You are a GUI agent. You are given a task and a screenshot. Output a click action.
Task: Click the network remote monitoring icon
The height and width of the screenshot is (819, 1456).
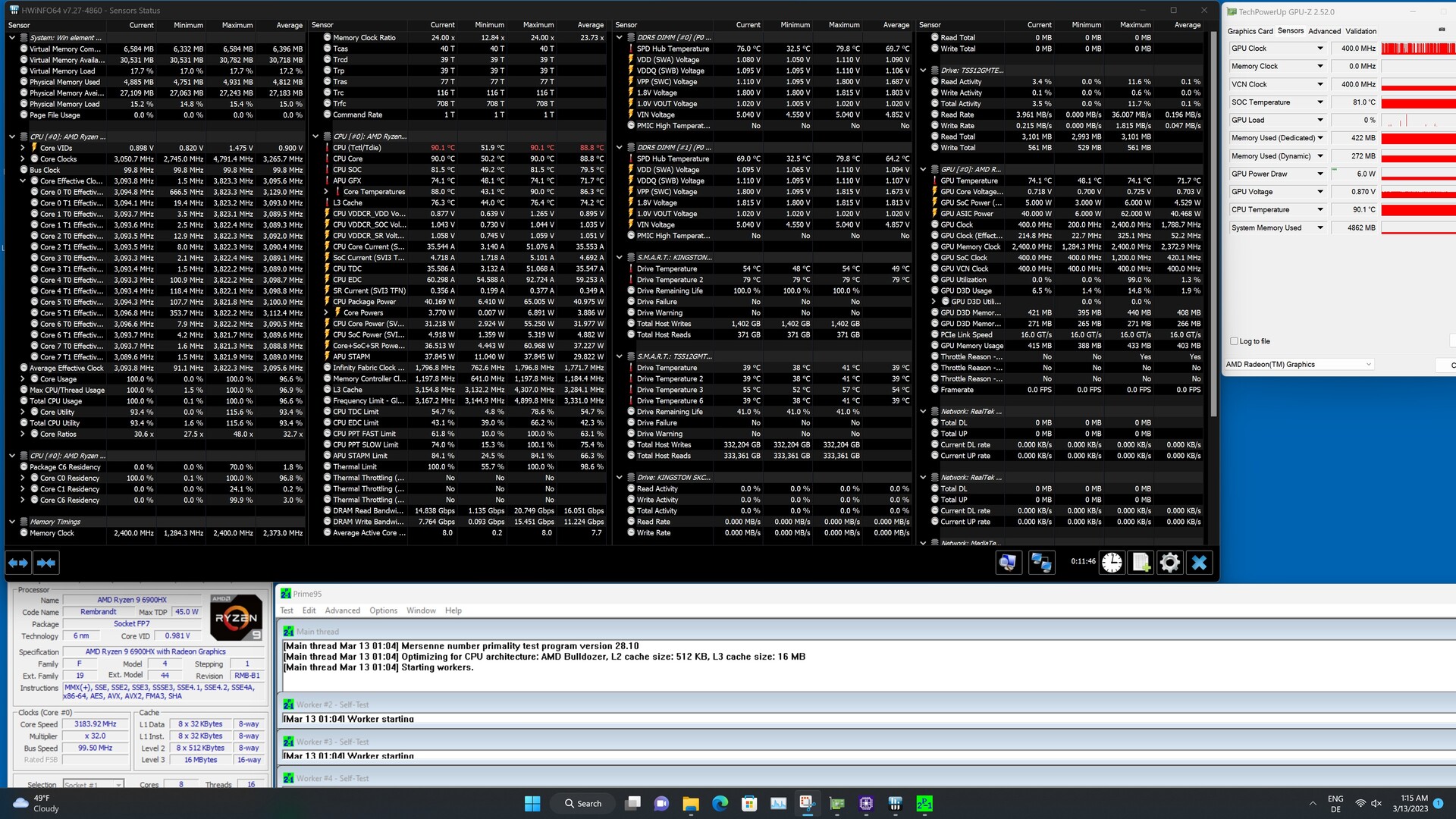[1041, 563]
